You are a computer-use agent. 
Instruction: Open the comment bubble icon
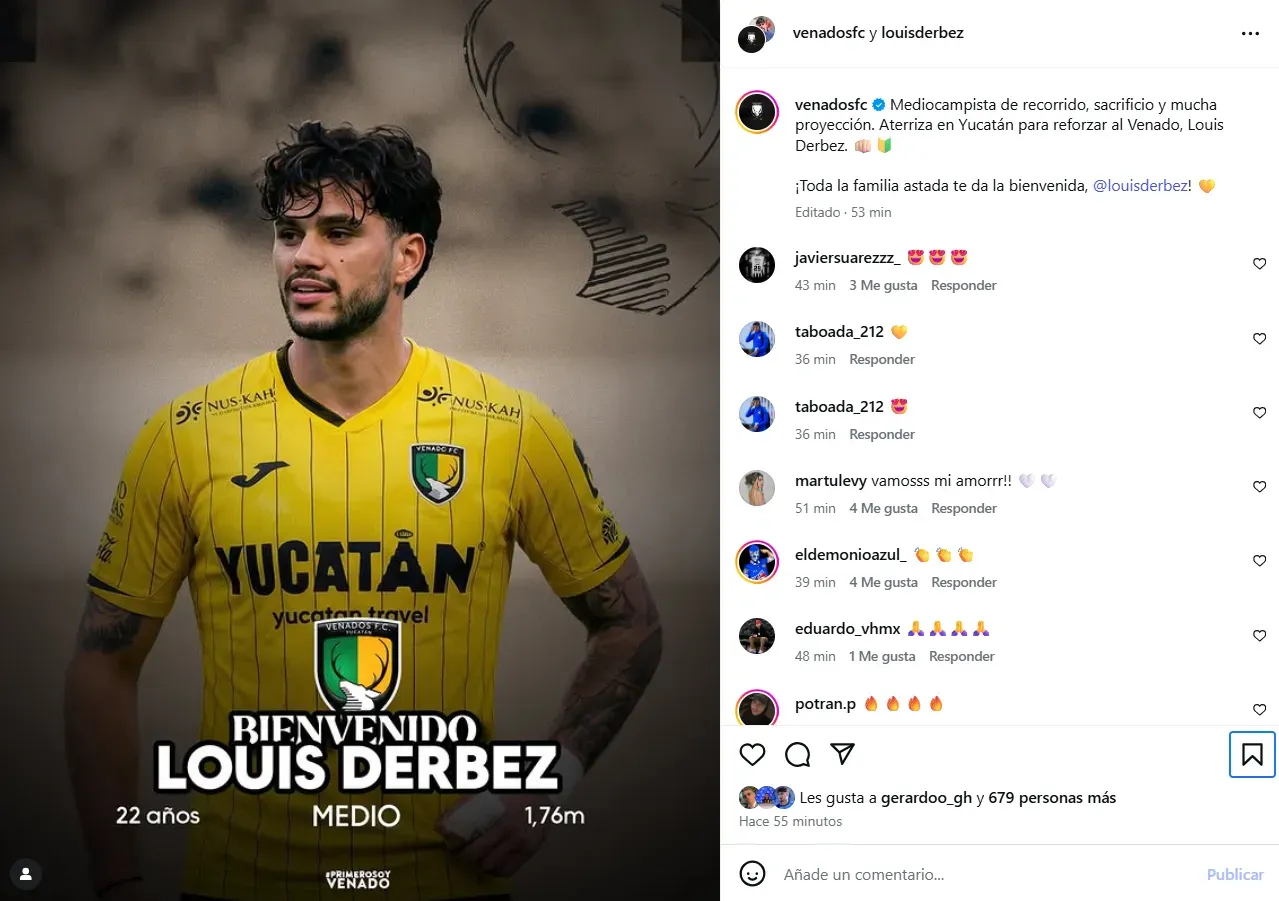[797, 754]
